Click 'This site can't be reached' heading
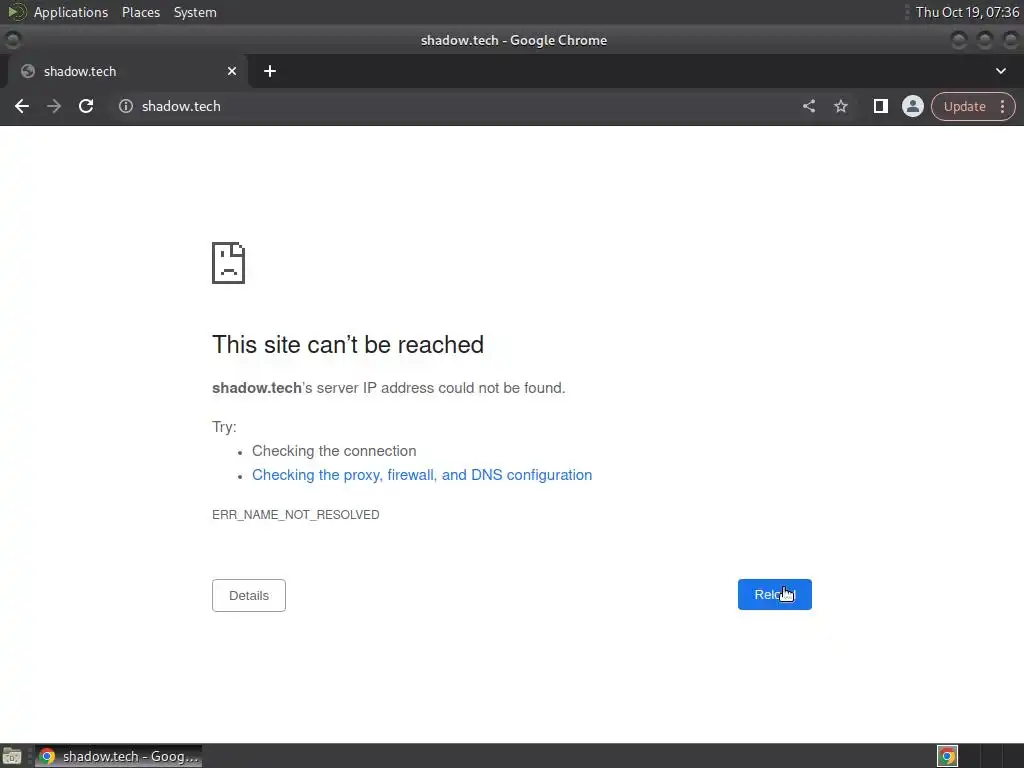1024x768 pixels. (x=347, y=345)
